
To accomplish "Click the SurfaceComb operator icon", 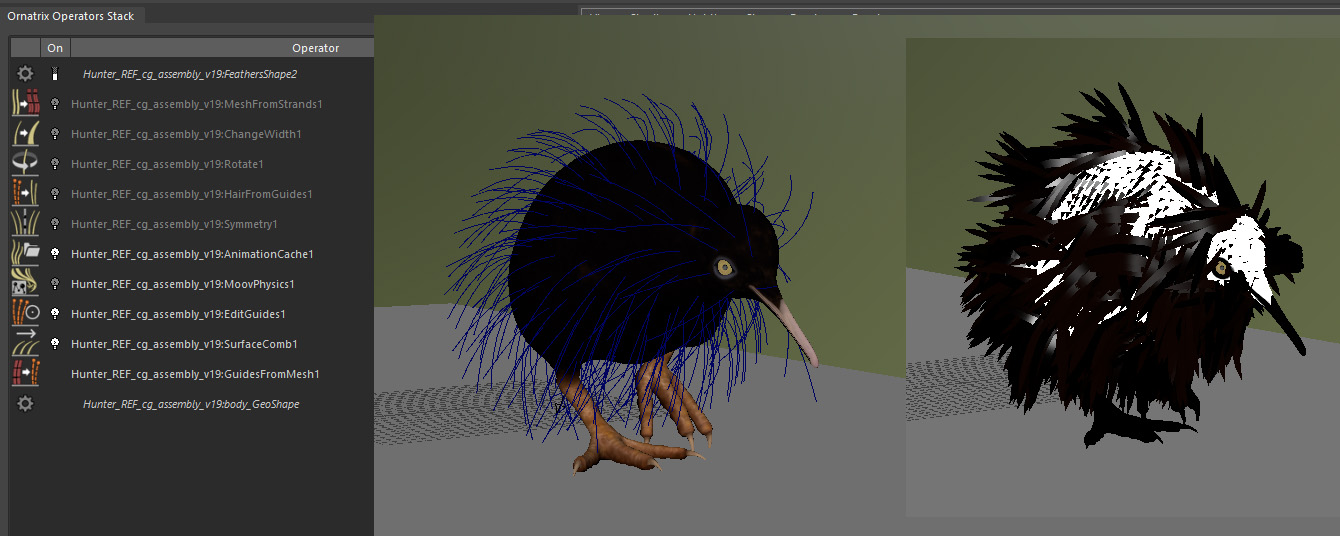I will 25,344.
